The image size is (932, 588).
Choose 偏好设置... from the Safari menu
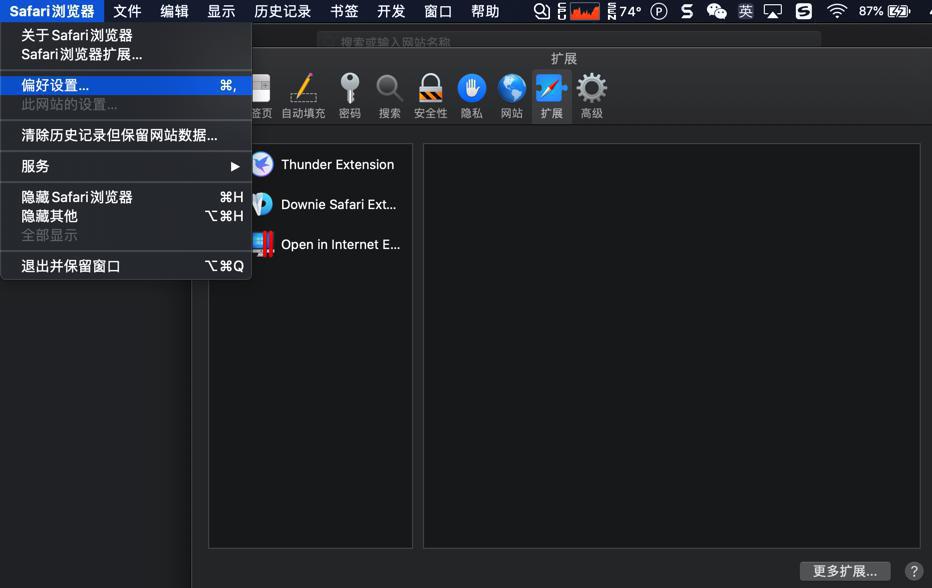[x=126, y=85]
